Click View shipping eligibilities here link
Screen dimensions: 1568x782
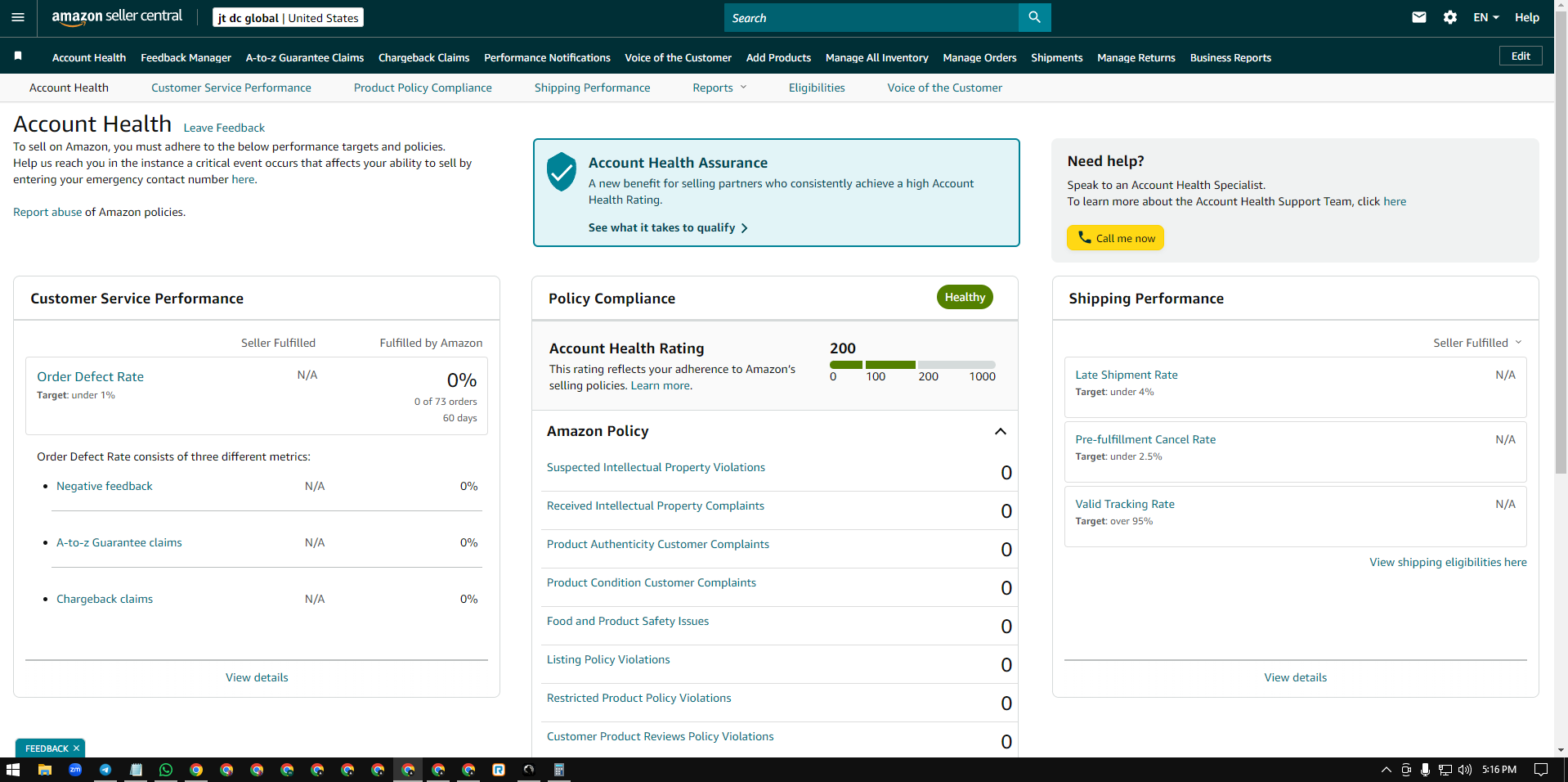(1448, 562)
